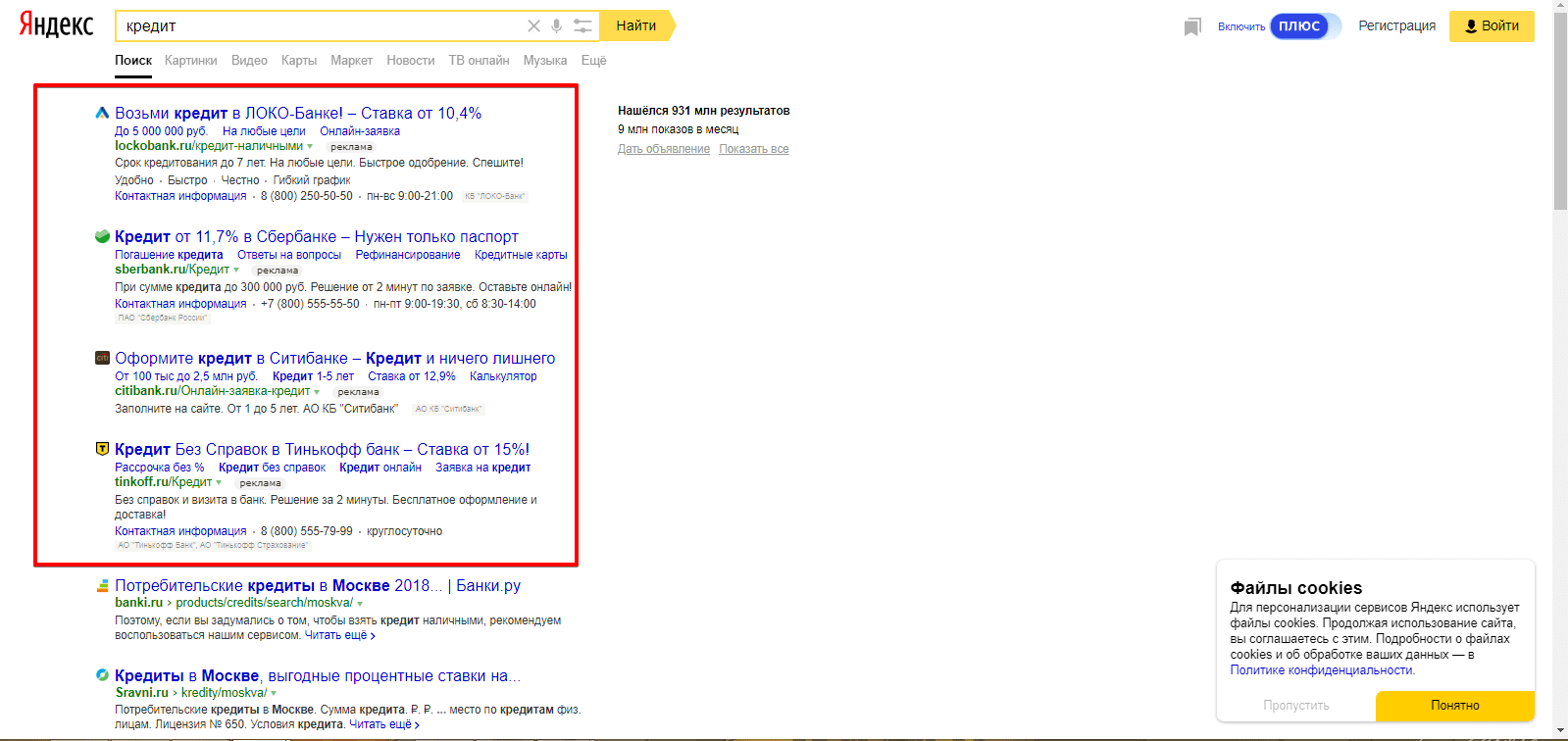Viewport: 1568px width, 741px height.
Task: Click the Tinkoff shield favicon
Action: (102, 449)
